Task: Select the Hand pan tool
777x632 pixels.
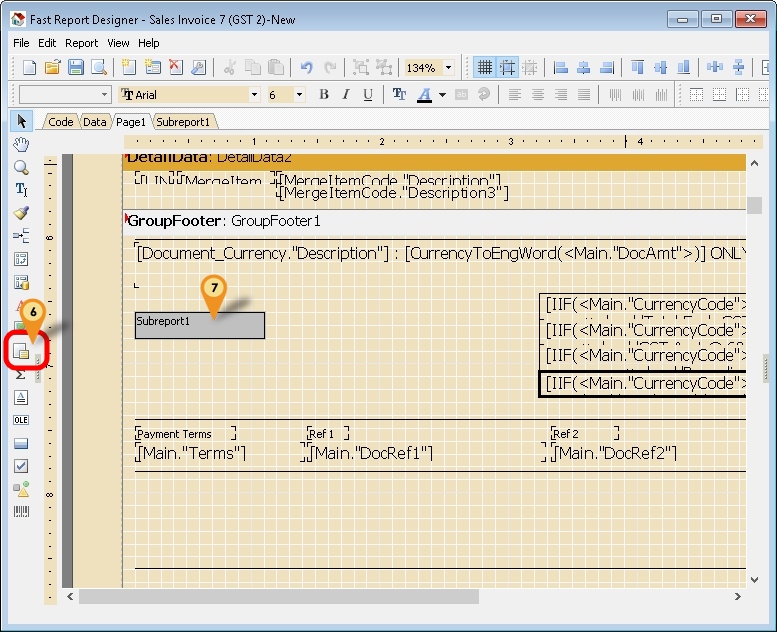Action: (21, 144)
